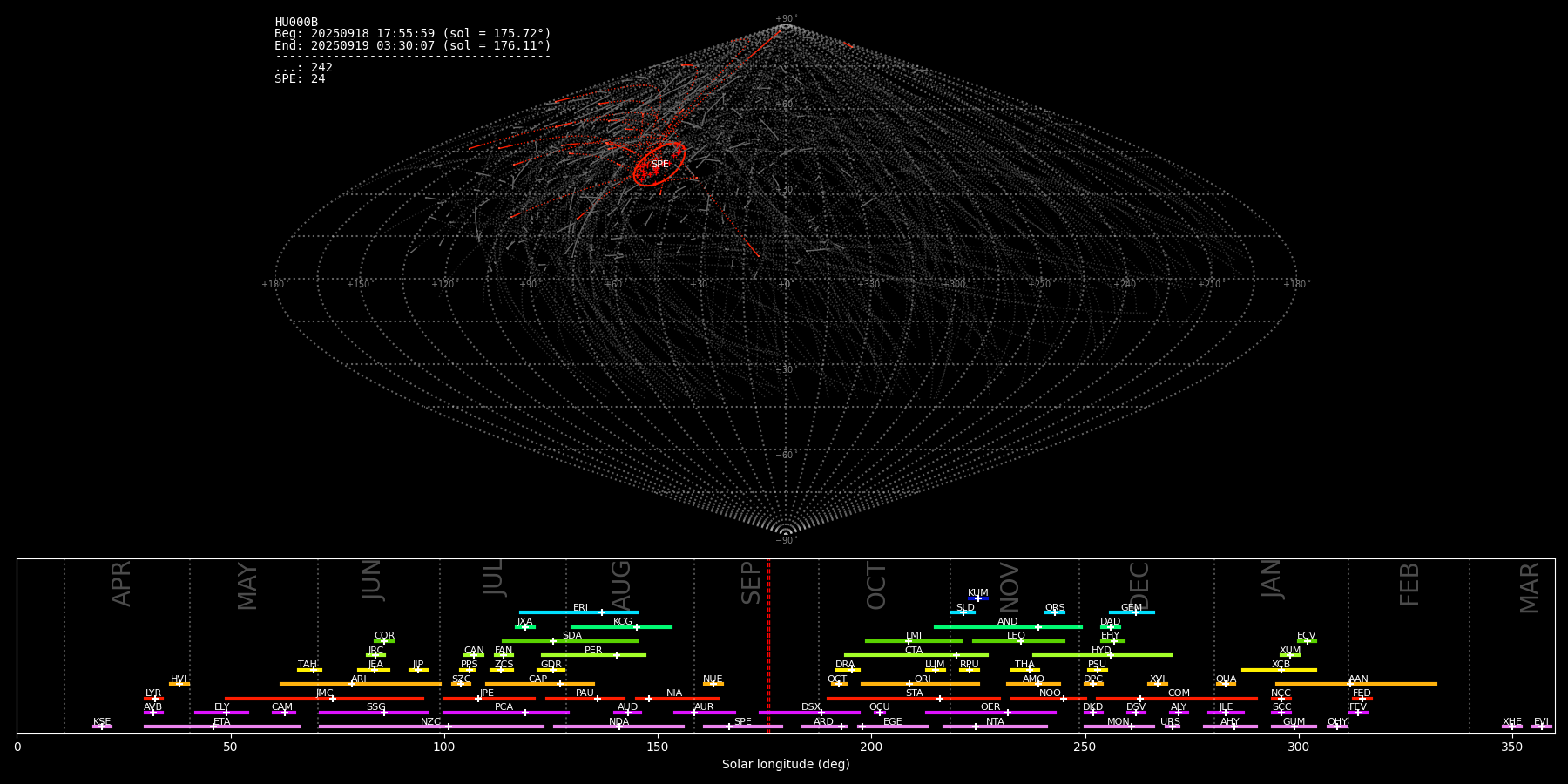The image size is (1568, 784).
Task: Click the XCB shower bar
Action: click(x=1279, y=670)
